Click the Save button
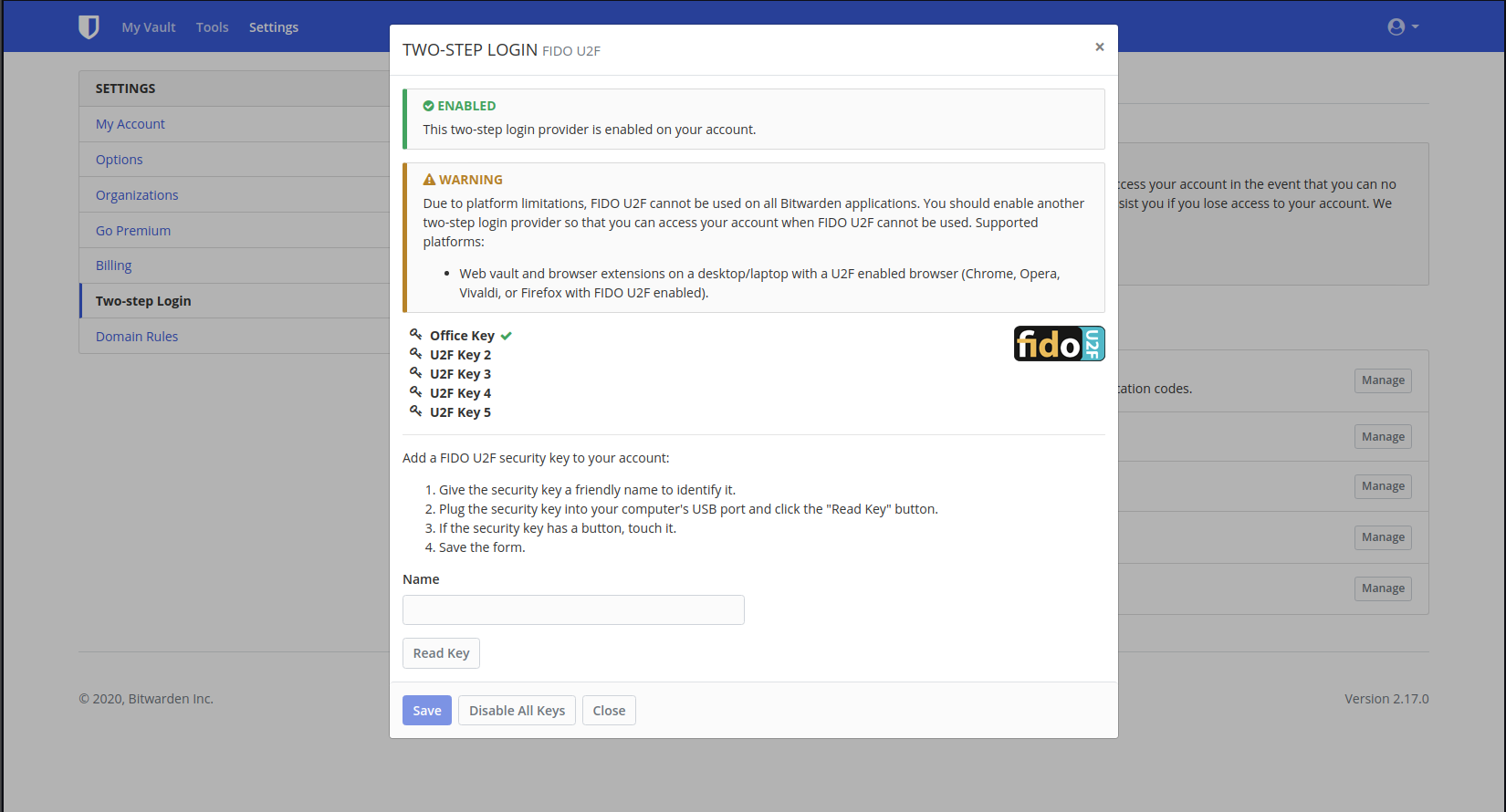This screenshot has width=1506, height=812. pyautogui.click(x=427, y=711)
